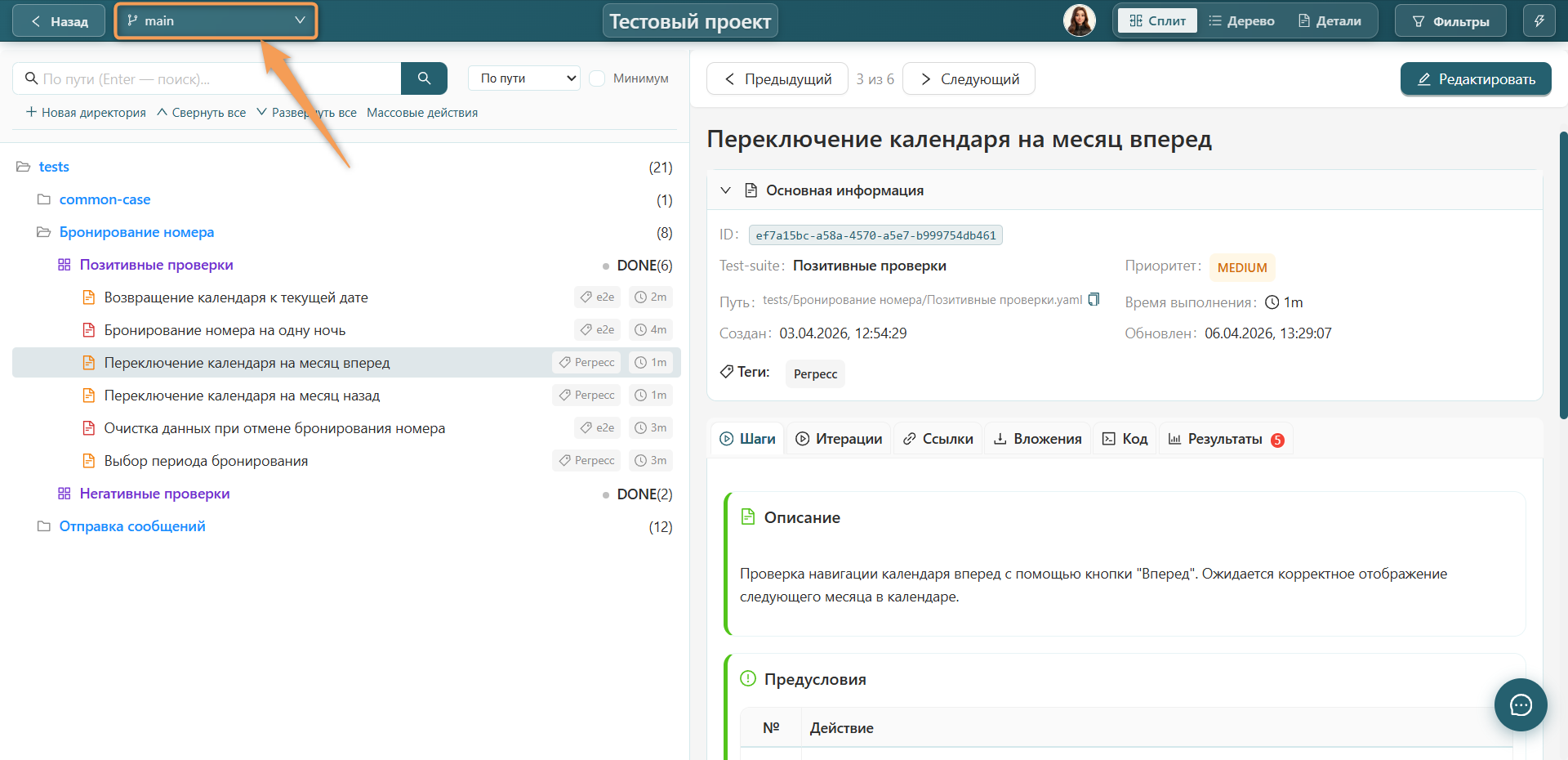Click the right panel vertical scrollbar
The height and width of the screenshot is (760, 1568).
tap(1563, 275)
